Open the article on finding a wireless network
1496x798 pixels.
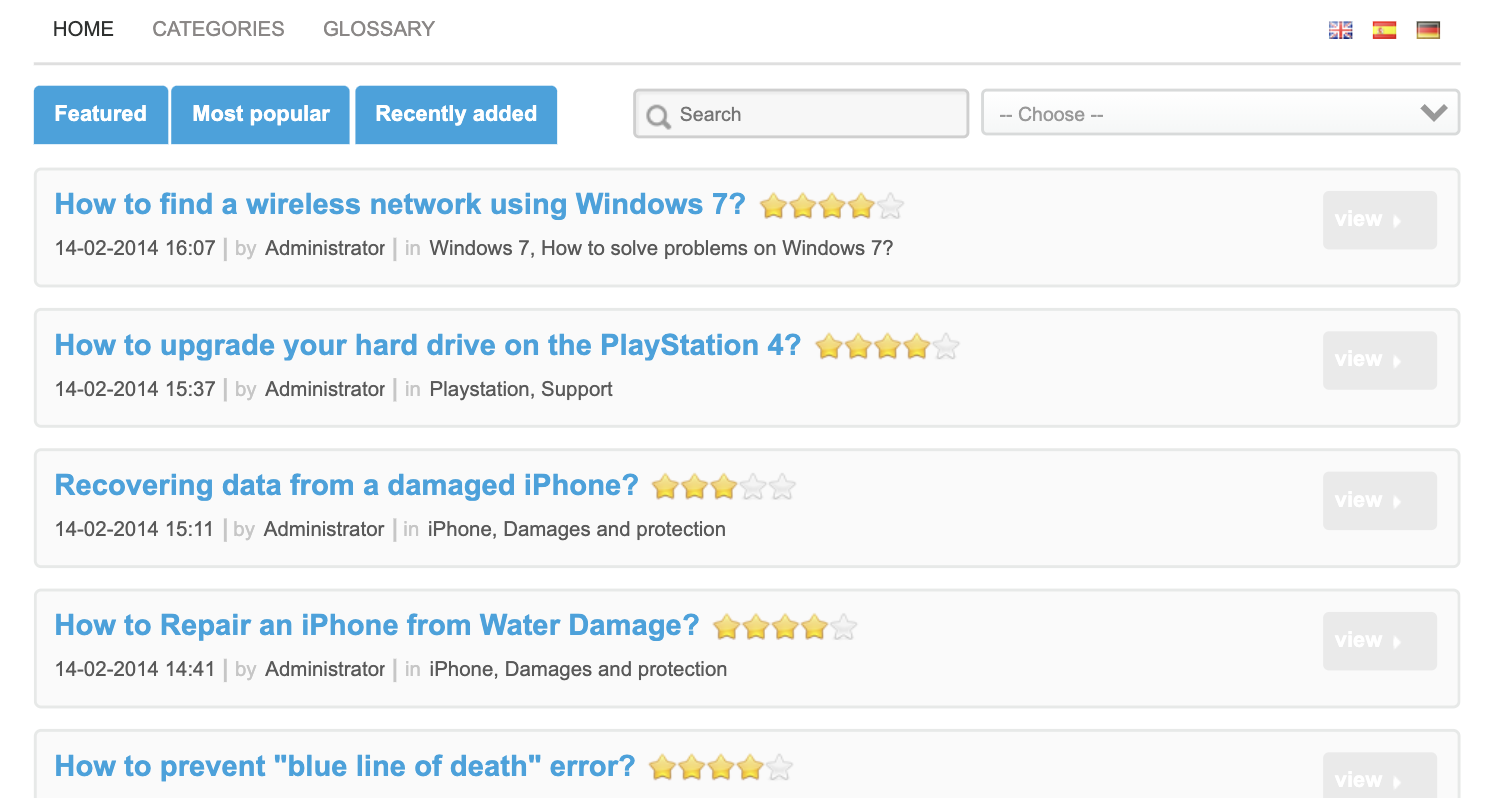400,204
